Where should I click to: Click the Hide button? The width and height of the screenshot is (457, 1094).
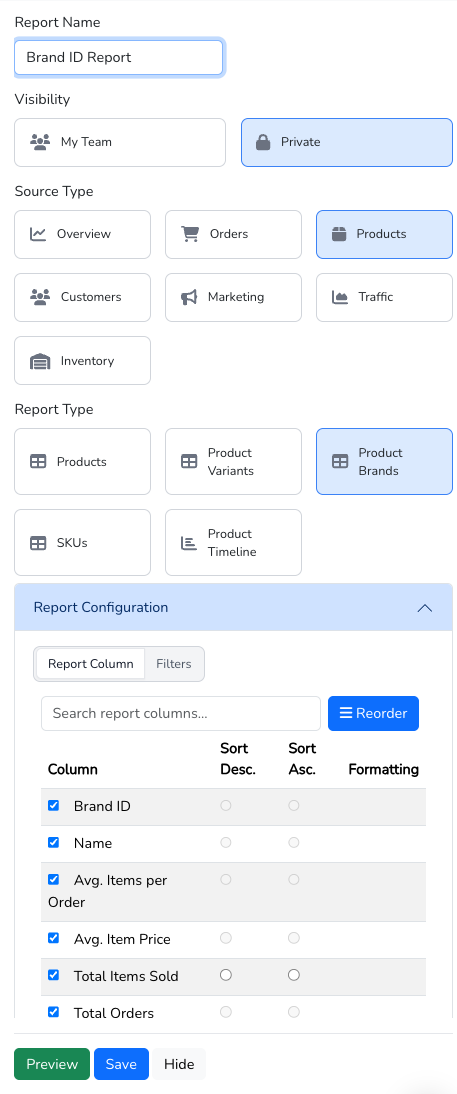click(179, 1064)
